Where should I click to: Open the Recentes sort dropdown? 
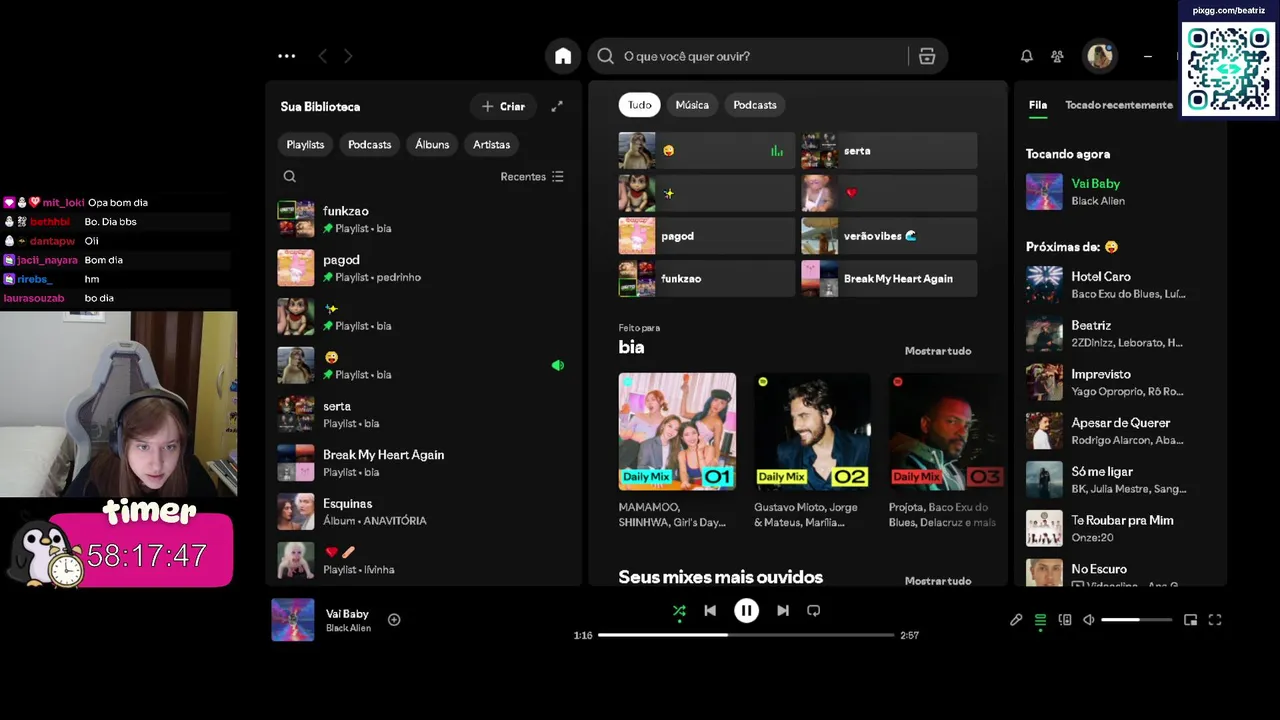532,177
